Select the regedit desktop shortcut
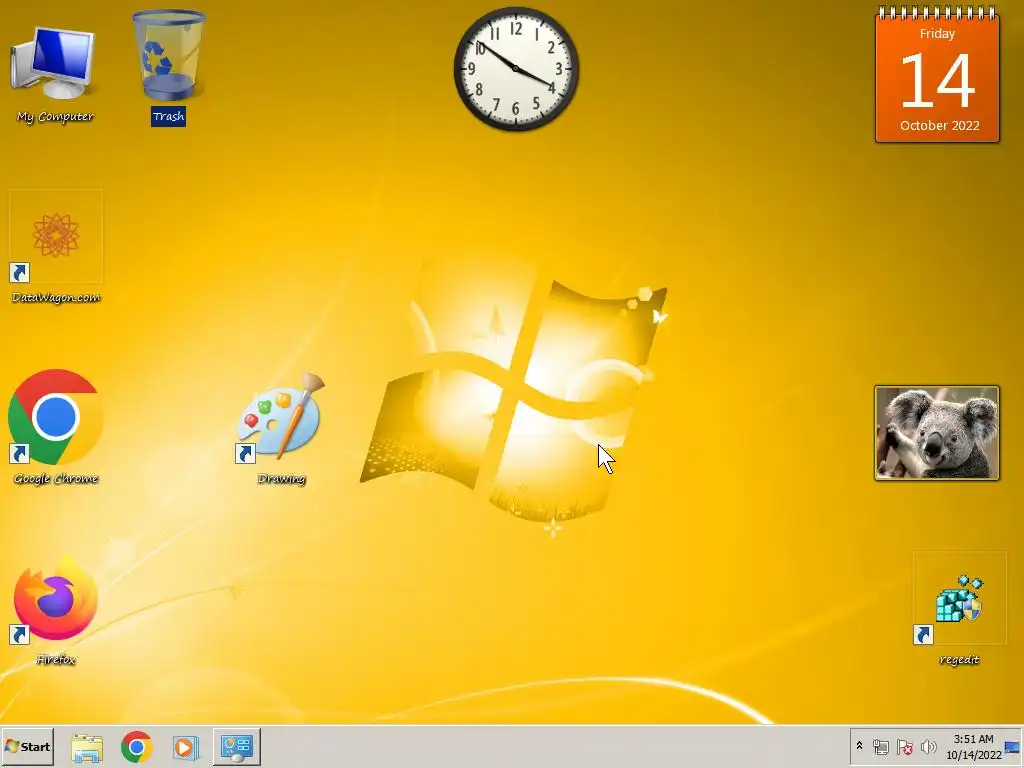This screenshot has height=768, width=1024. (959, 609)
